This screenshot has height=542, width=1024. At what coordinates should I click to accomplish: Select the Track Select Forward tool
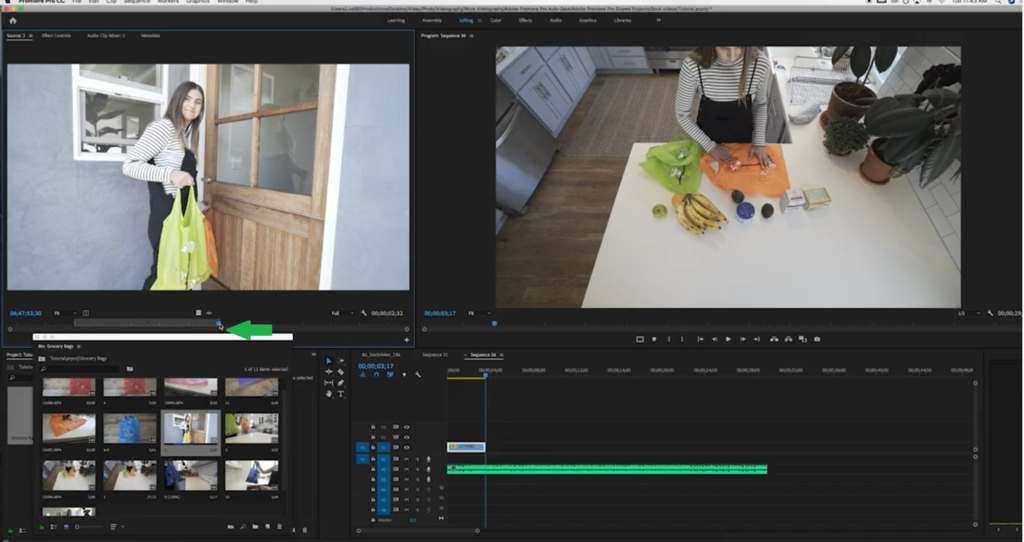point(340,361)
